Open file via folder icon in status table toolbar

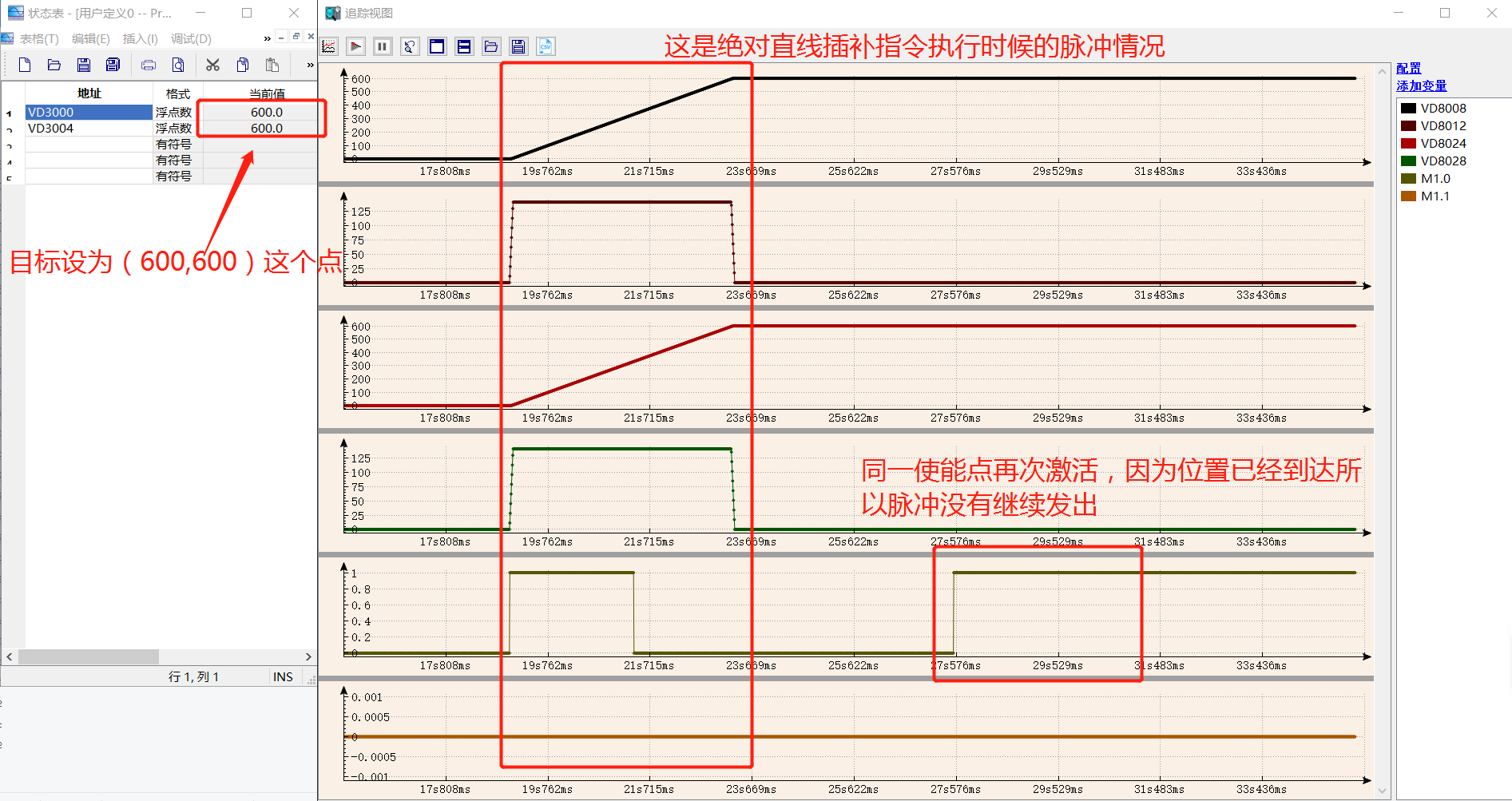(x=54, y=65)
